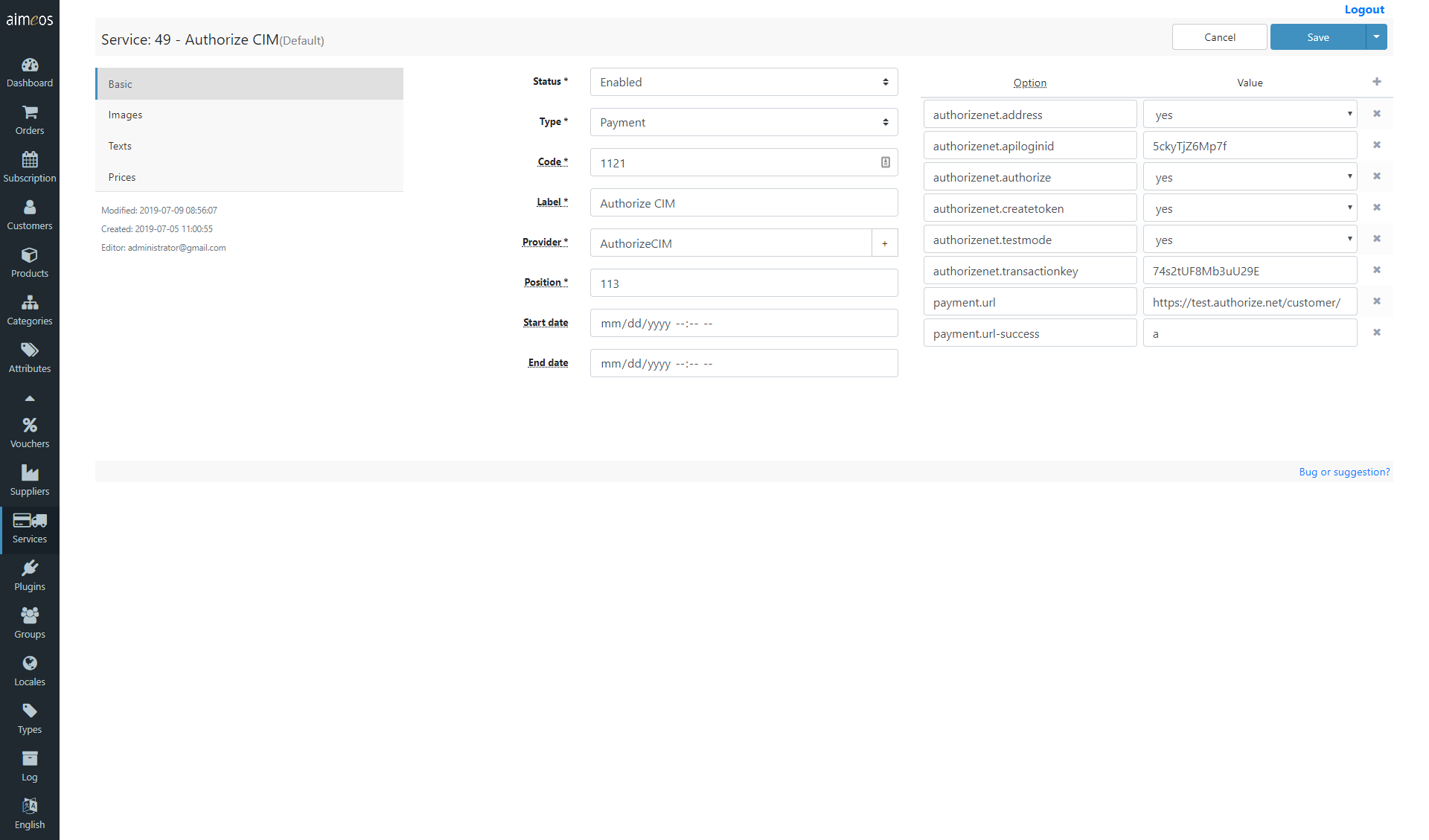Edit payment.url option name field
The width and height of the screenshot is (1429, 840).
1030,302
